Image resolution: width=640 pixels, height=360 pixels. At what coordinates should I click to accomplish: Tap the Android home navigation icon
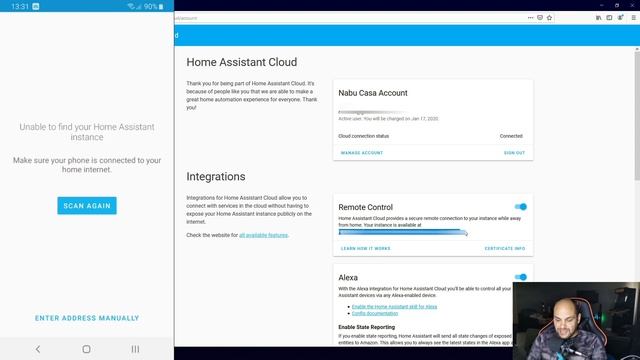[87, 349]
